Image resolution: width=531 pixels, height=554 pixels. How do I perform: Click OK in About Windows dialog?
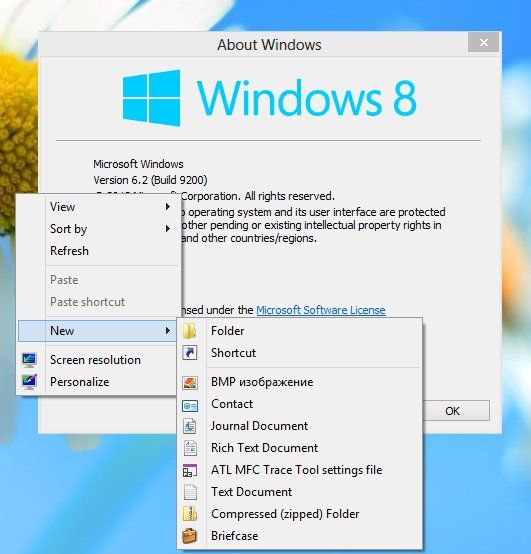tap(456, 411)
